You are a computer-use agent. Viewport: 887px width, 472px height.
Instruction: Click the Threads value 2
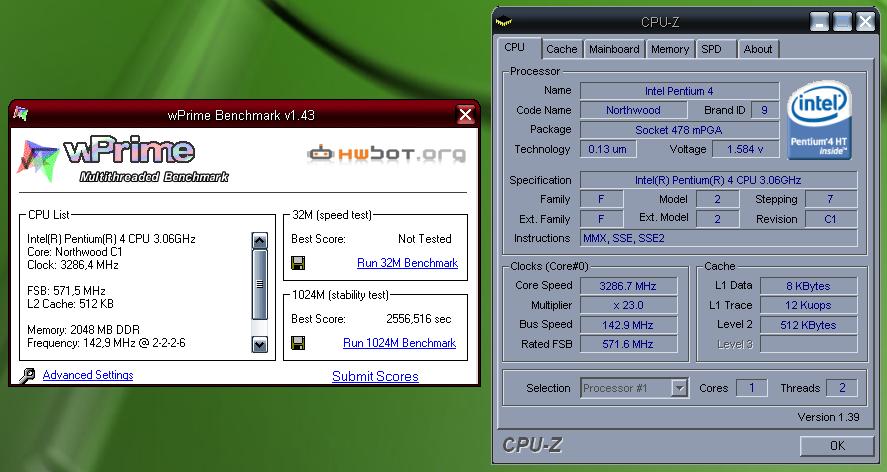point(842,388)
